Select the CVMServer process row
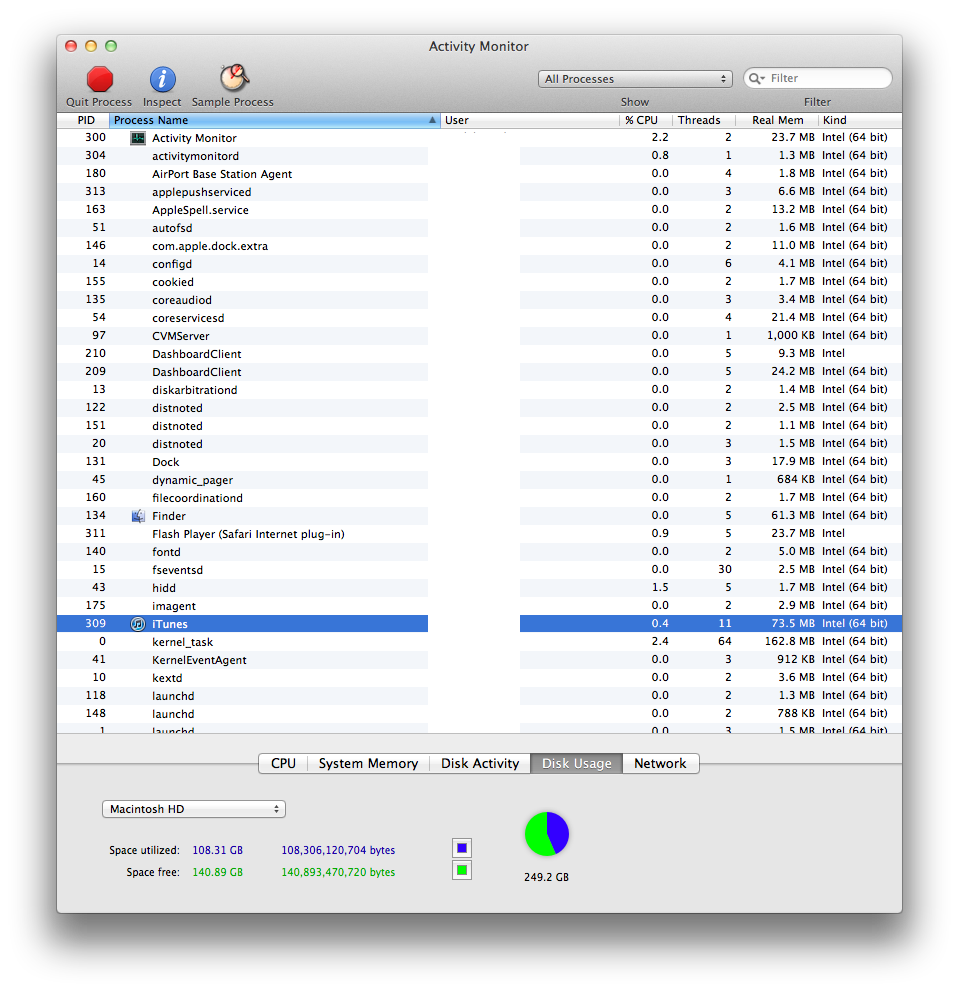959x992 pixels. click(480, 336)
